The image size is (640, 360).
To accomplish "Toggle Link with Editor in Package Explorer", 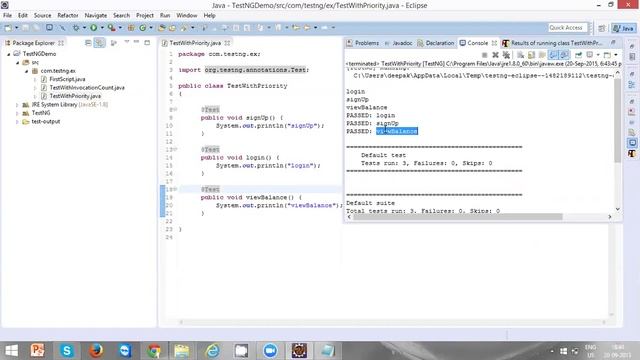I will (x=99, y=43).
